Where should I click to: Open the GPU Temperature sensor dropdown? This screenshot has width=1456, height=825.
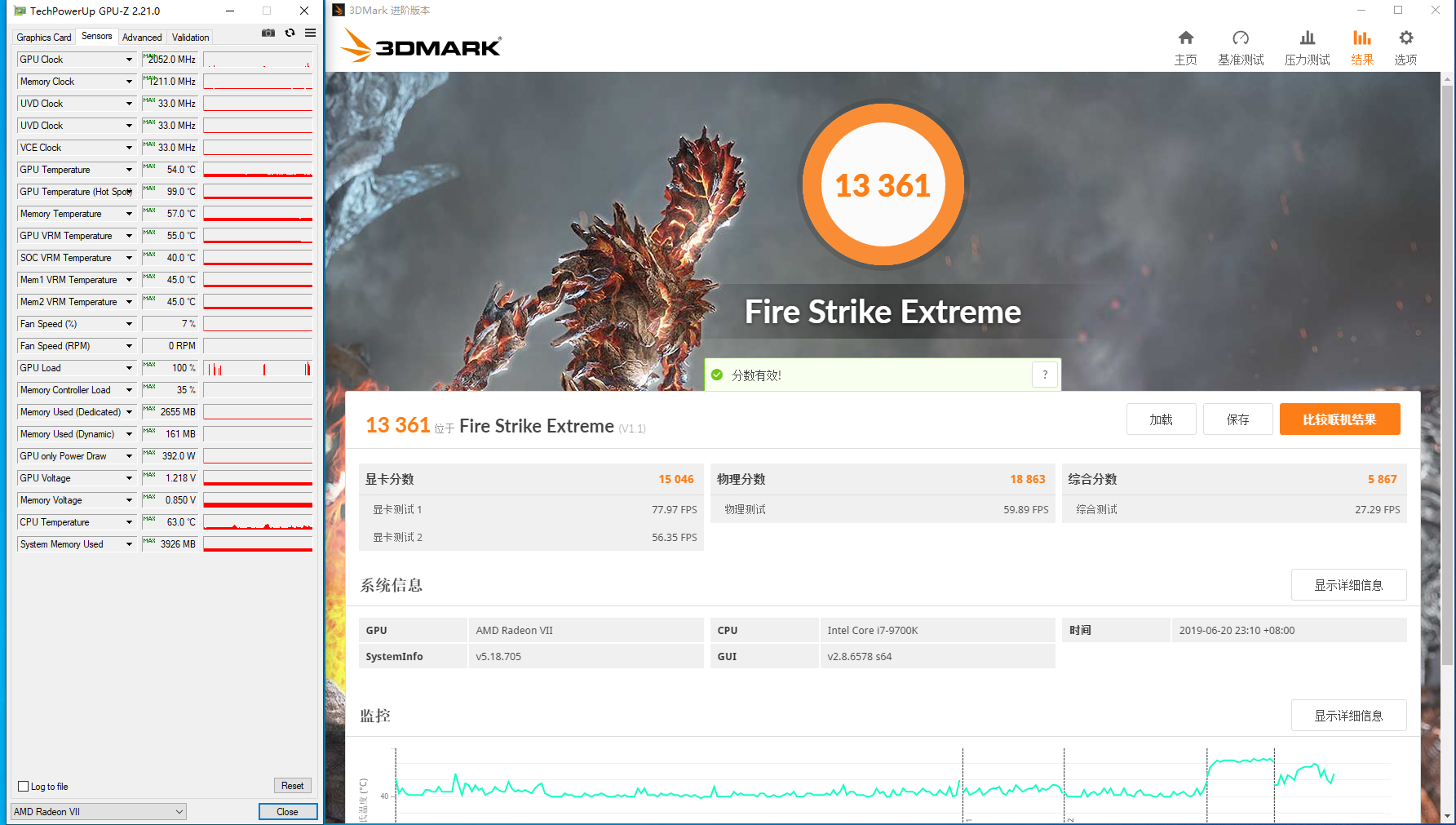(129, 170)
